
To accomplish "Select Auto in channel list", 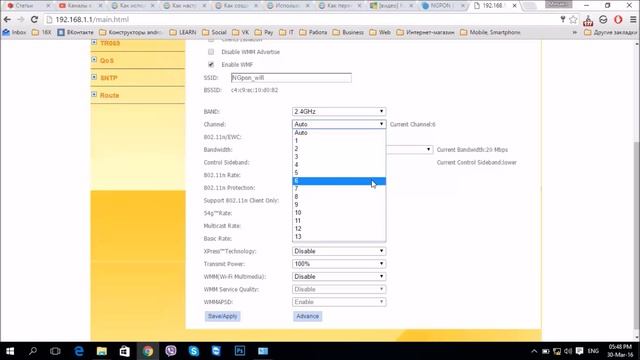I will click(339, 133).
